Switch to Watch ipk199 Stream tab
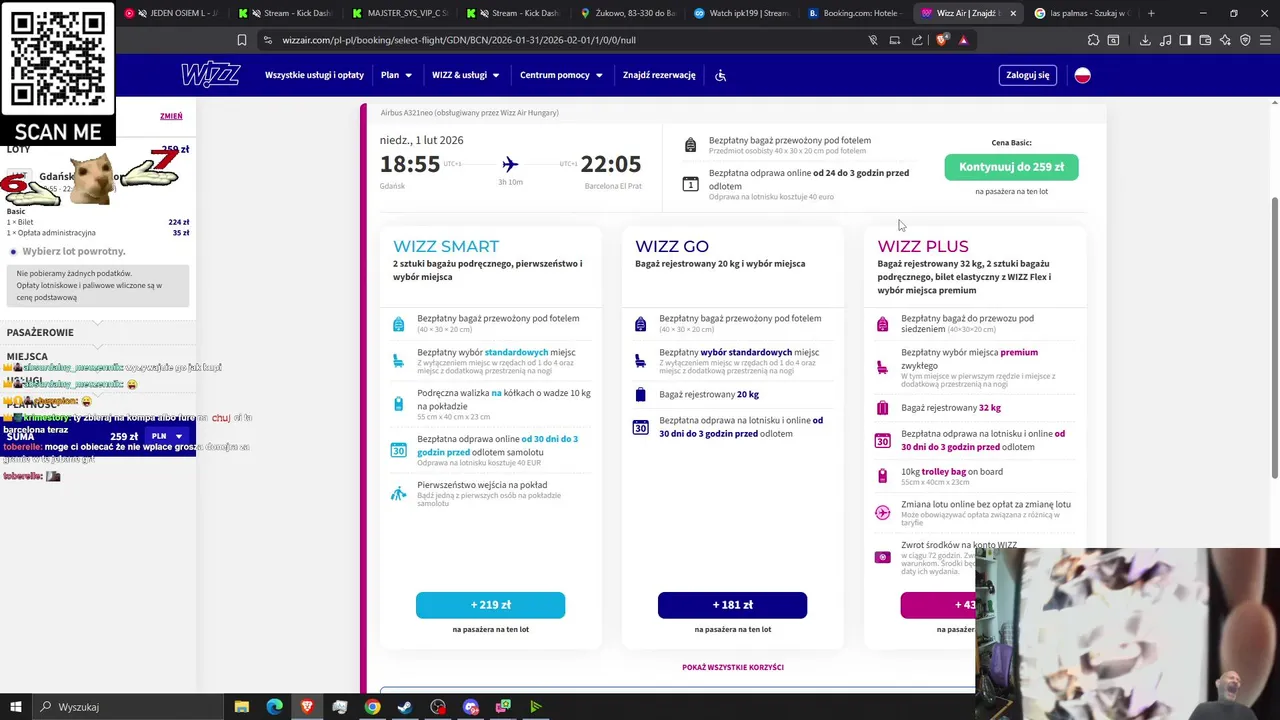1280x720 pixels. (x=742, y=13)
